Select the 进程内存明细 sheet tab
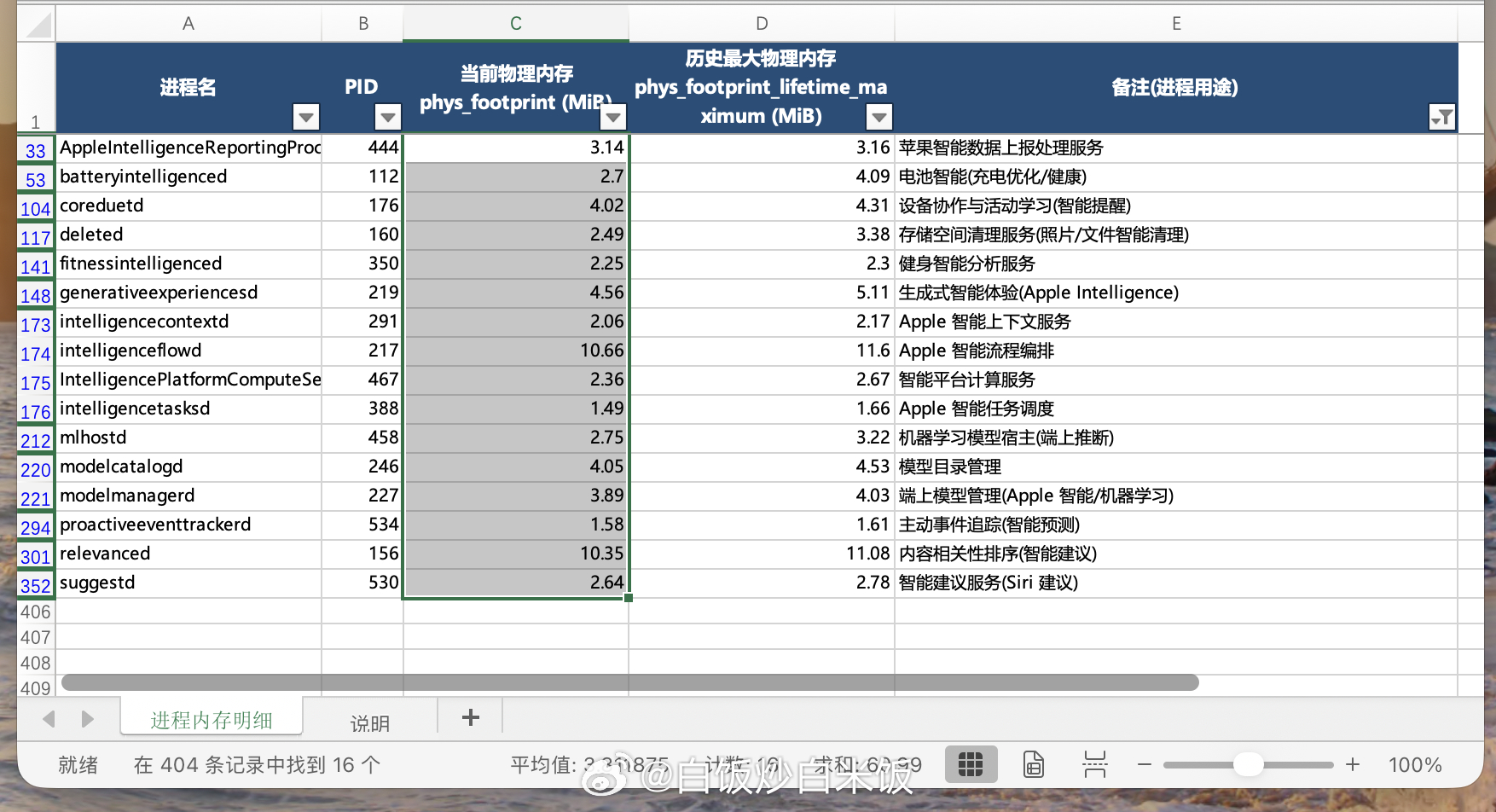 [212, 719]
